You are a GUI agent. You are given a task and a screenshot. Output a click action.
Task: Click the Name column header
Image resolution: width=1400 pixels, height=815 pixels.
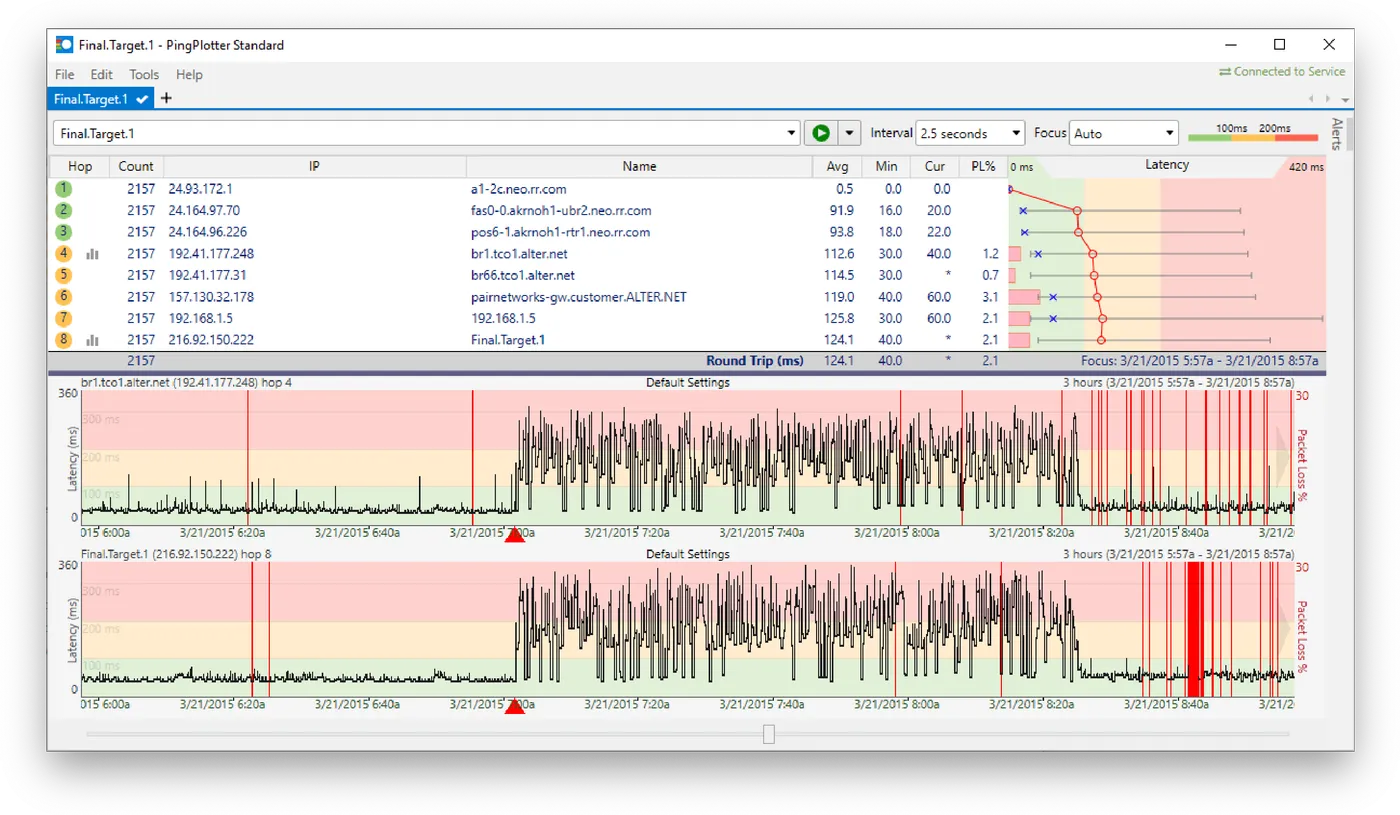(639, 166)
